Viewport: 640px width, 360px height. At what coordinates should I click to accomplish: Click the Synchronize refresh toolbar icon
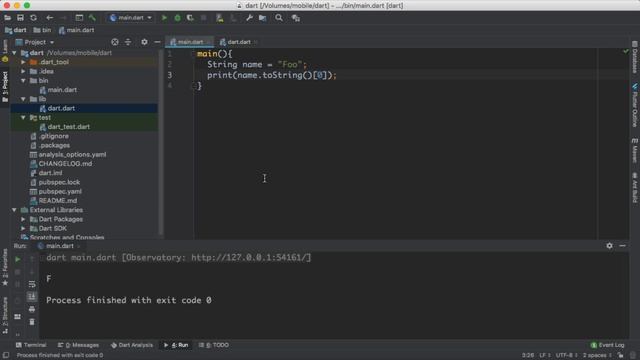click(x=33, y=18)
